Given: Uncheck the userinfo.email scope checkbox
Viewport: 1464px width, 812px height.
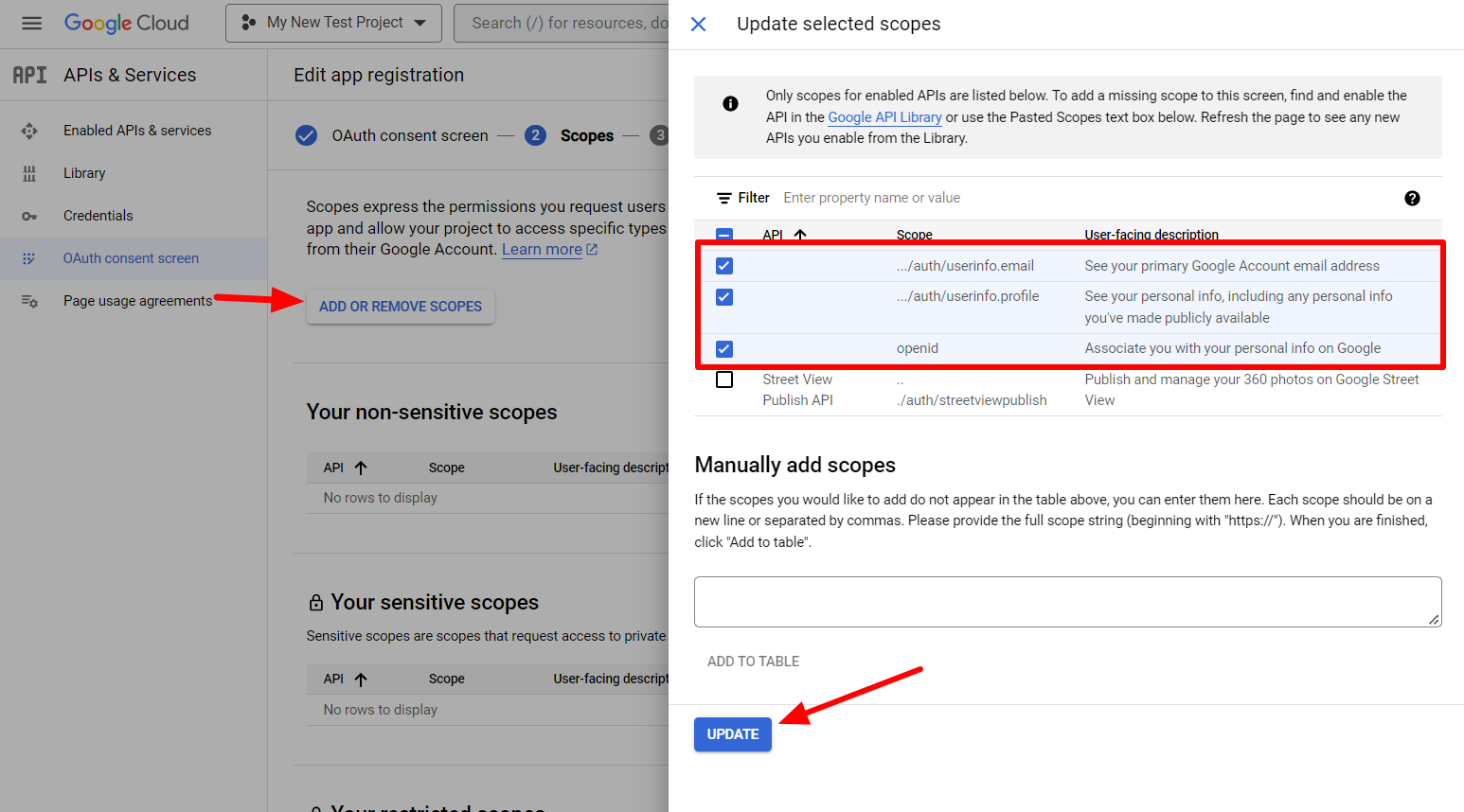Looking at the screenshot, I should [724, 266].
